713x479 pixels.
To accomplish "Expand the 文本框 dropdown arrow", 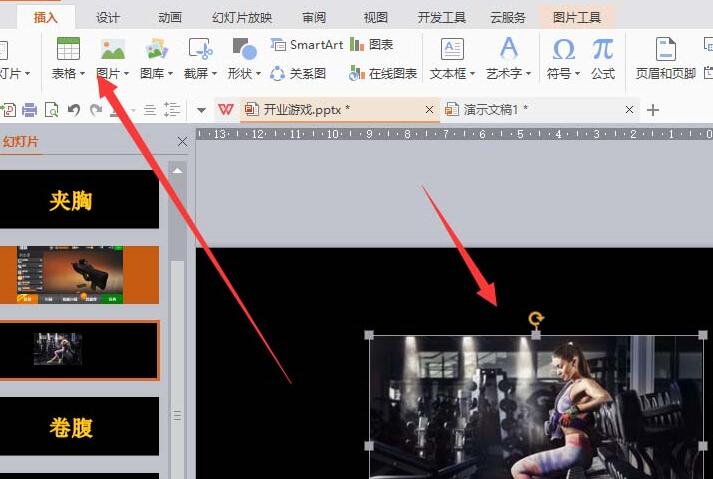I will [472, 73].
